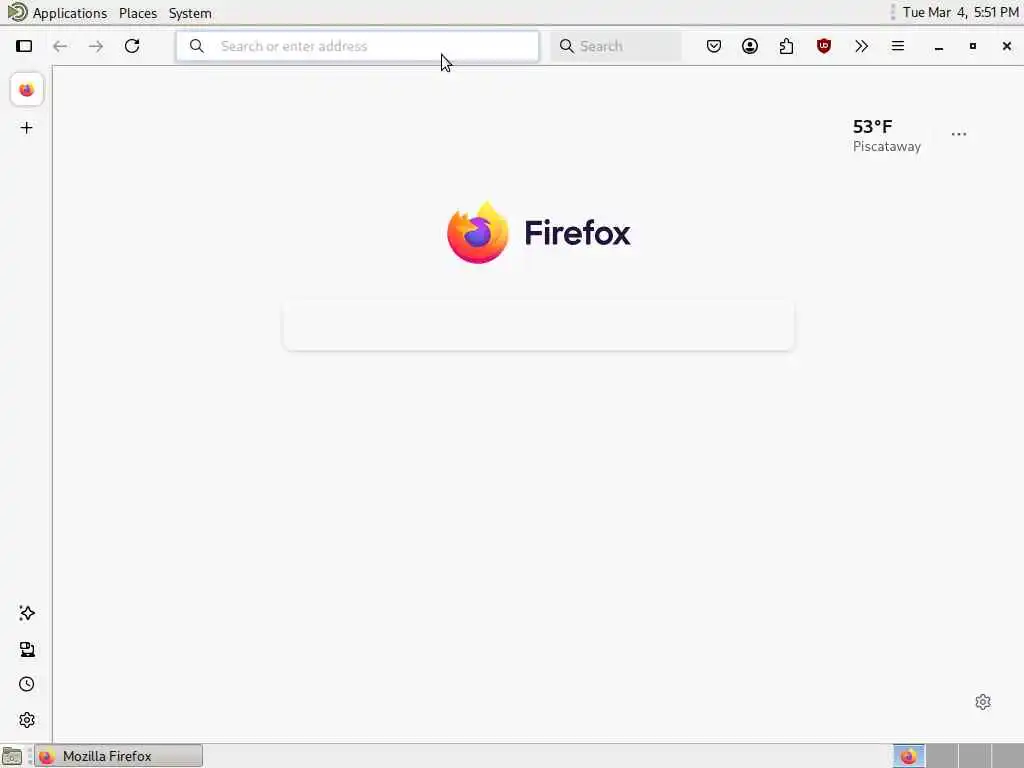The image size is (1024, 768).
Task: Open the uBlock Origin shield icon
Action: click(824, 46)
